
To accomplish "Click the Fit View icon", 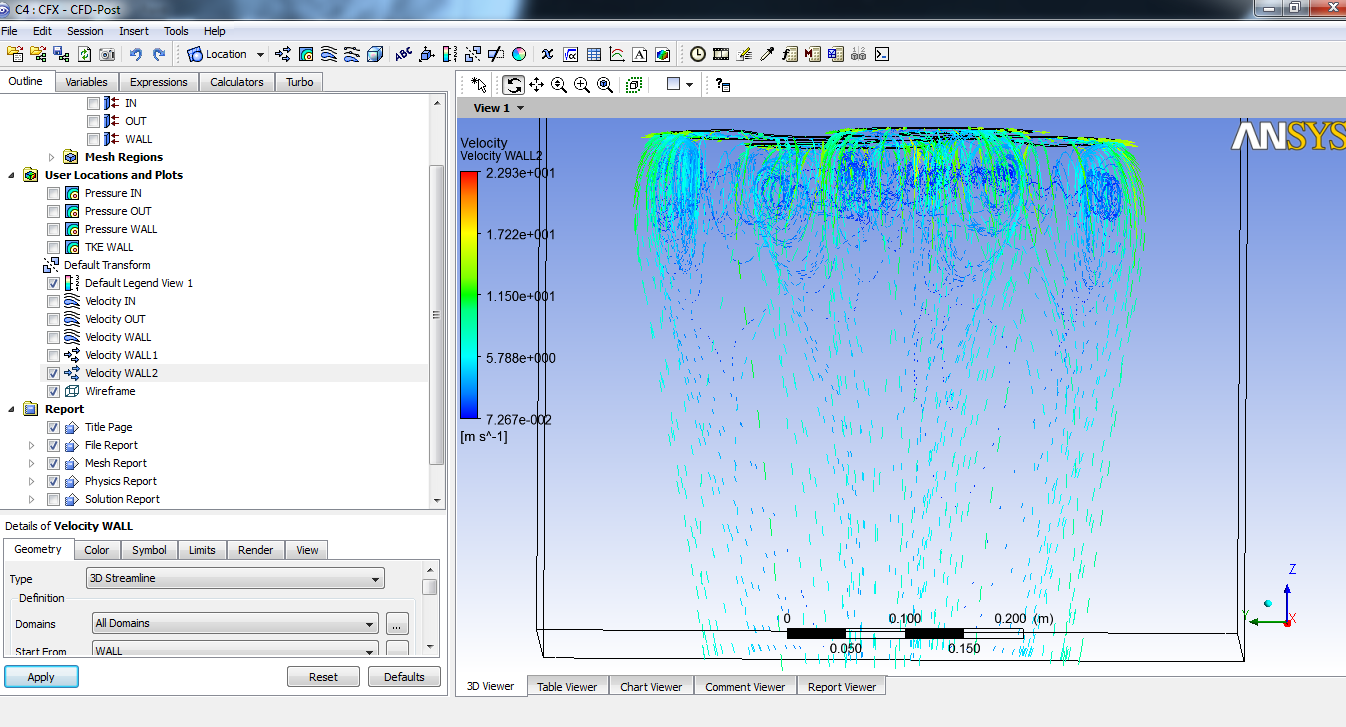I will 605,85.
